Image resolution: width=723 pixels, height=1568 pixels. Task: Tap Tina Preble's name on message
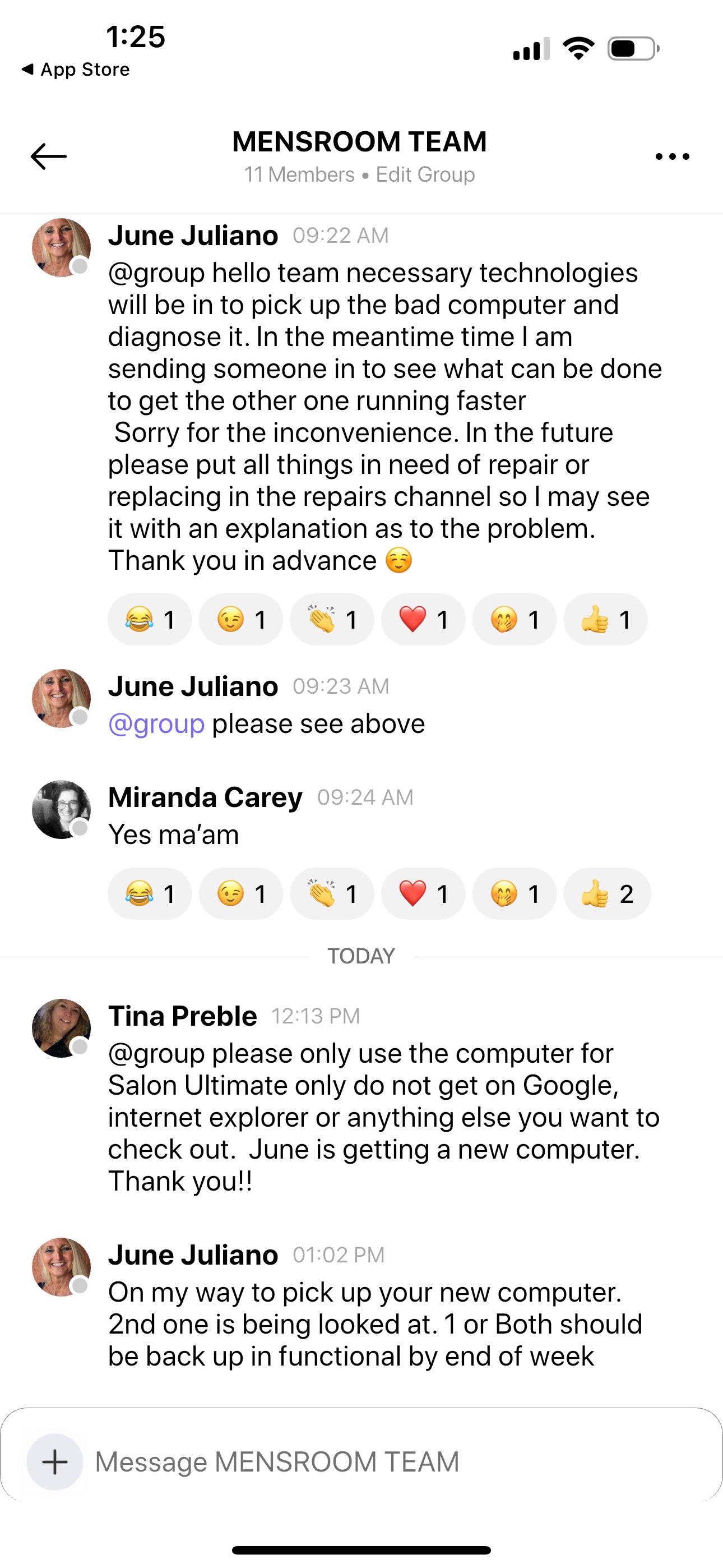(183, 1016)
